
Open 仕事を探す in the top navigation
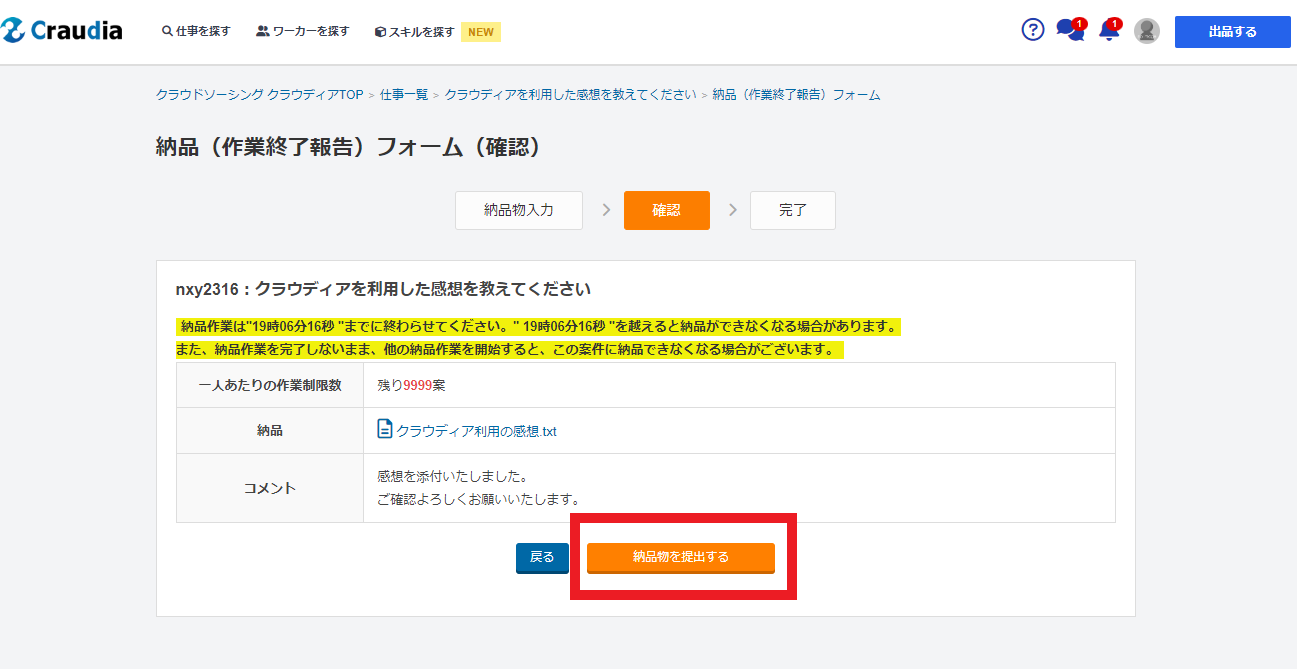pyautogui.click(x=196, y=31)
